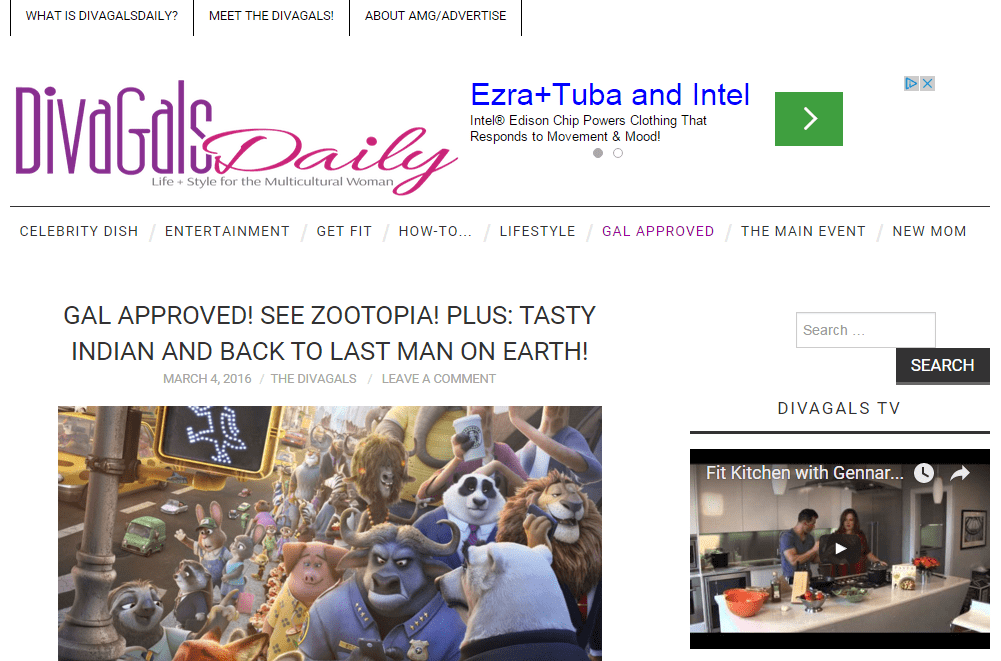This screenshot has height=661, width=1001.
Task: Select the second ad carousel dot
Action: point(617,153)
